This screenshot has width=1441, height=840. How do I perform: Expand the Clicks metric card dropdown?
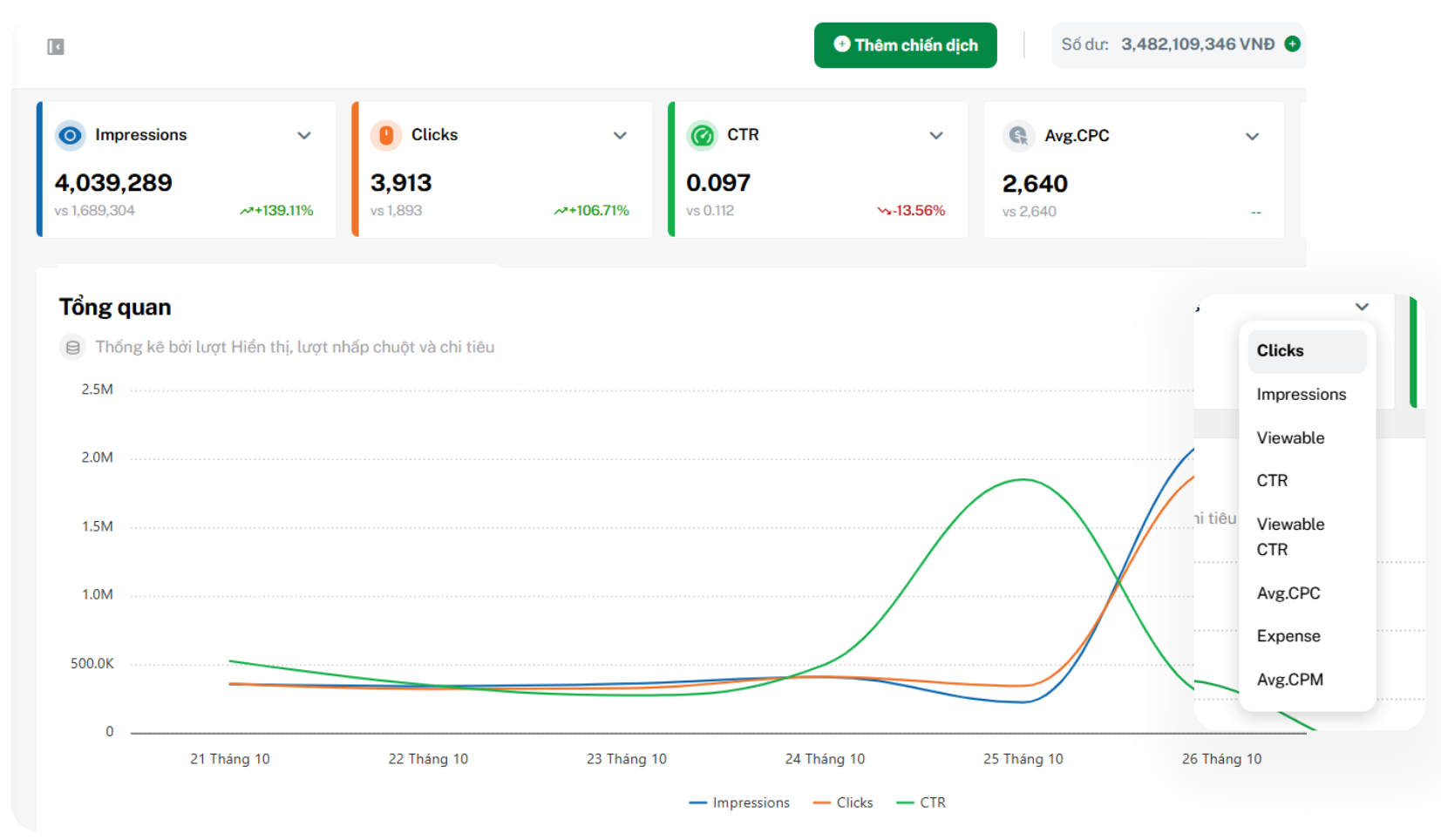(620, 136)
